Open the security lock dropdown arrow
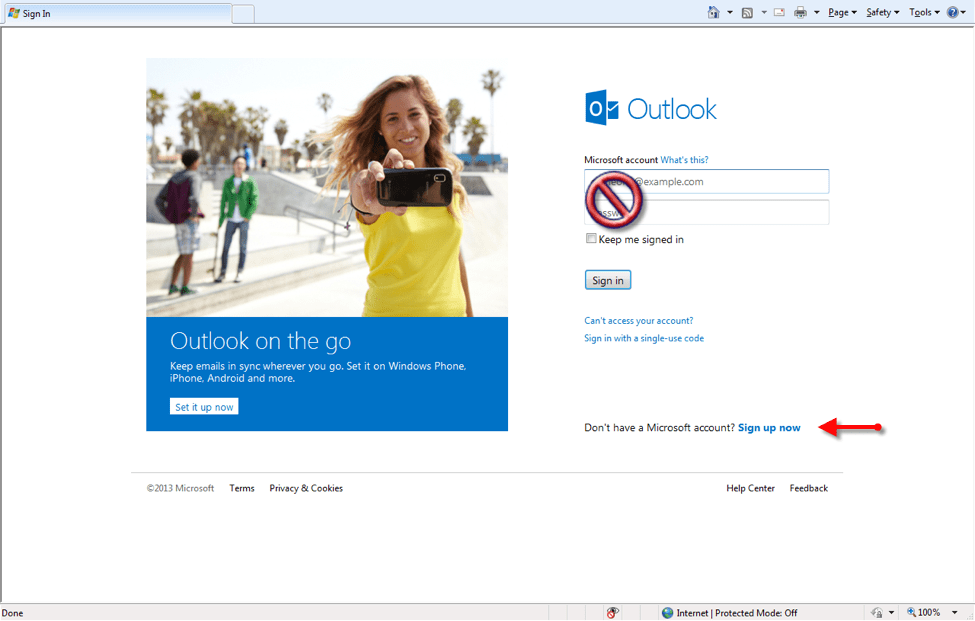This screenshot has height=621, width=975. (x=891, y=613)
